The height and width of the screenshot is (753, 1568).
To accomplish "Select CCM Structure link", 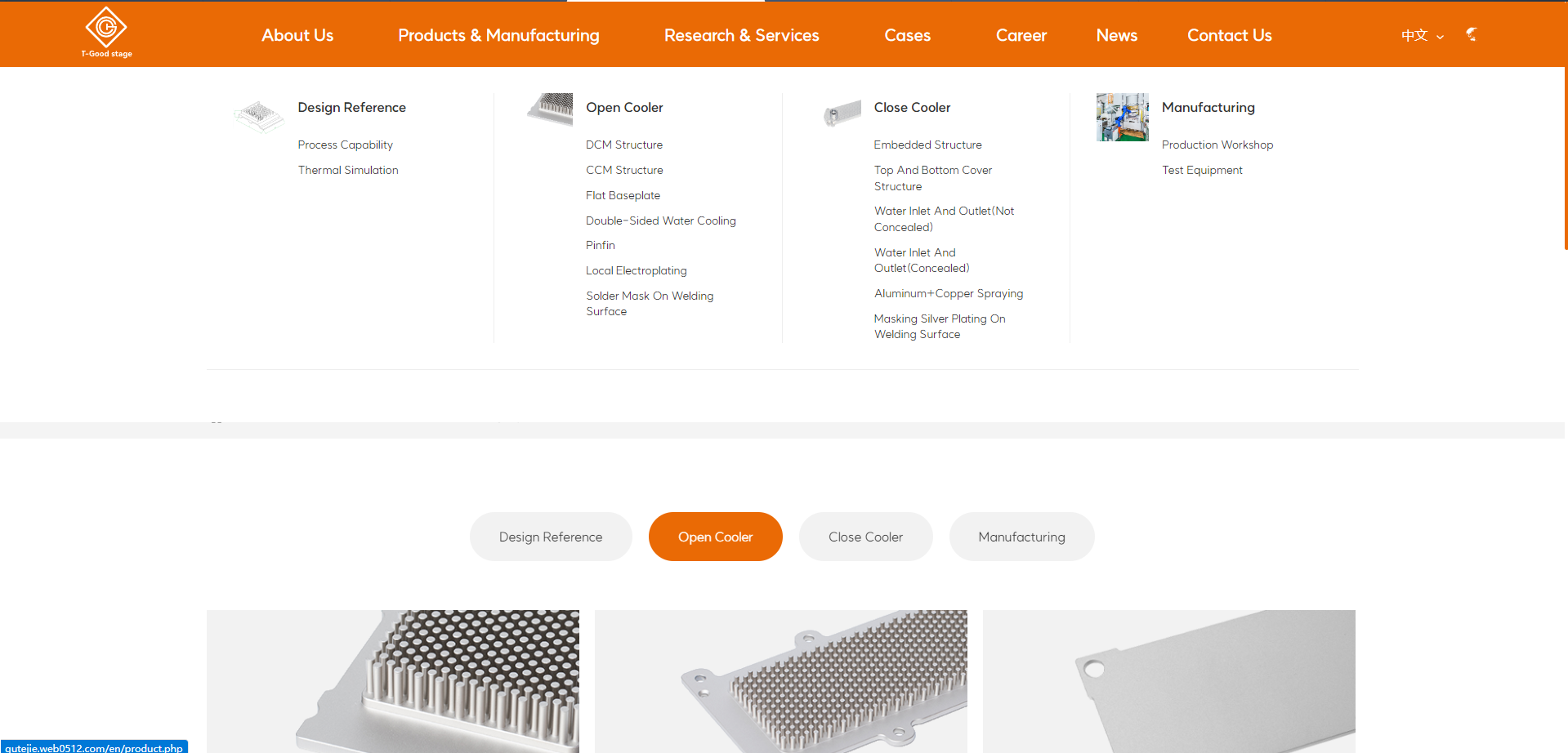I will tap(624, 170).
